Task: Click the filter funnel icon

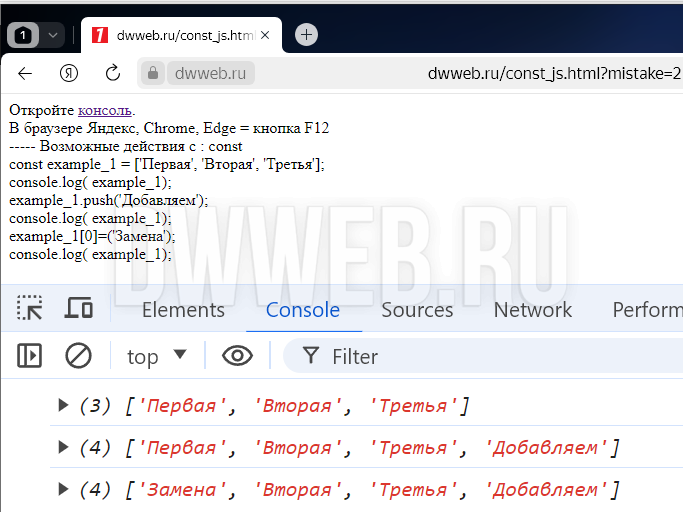Action: click(x=311, y=356)
